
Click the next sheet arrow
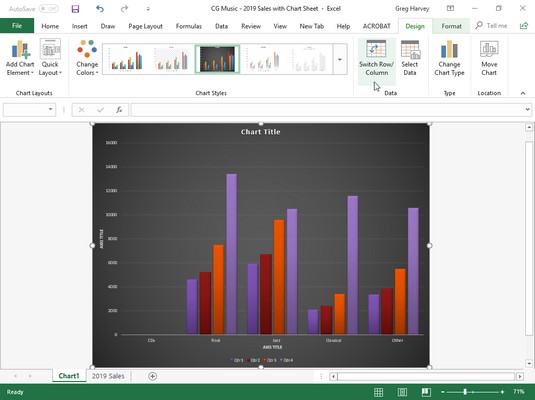(x=30, y=376)
